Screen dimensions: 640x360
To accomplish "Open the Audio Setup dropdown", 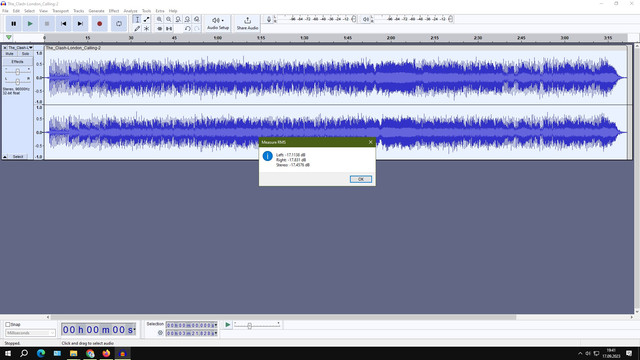I will (218, 23).
